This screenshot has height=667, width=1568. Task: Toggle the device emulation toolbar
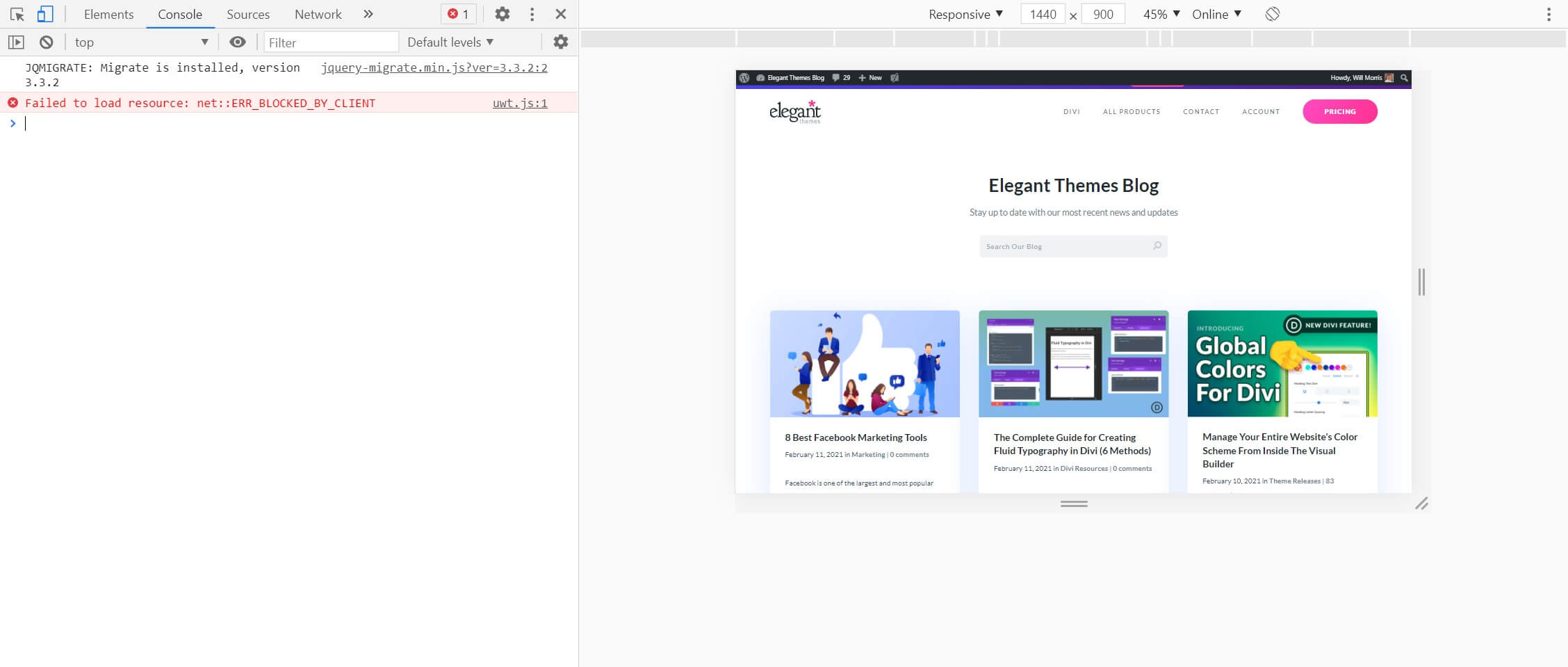click(44, 13)
